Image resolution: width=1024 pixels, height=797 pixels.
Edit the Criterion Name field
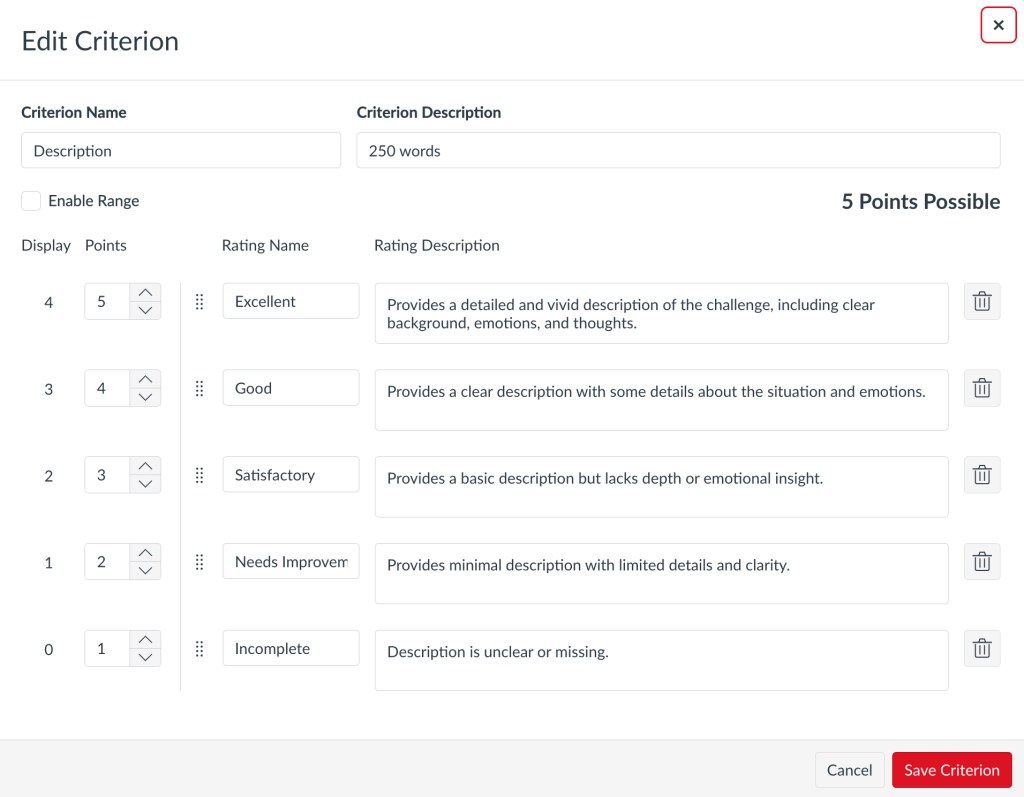click(181, 151)
